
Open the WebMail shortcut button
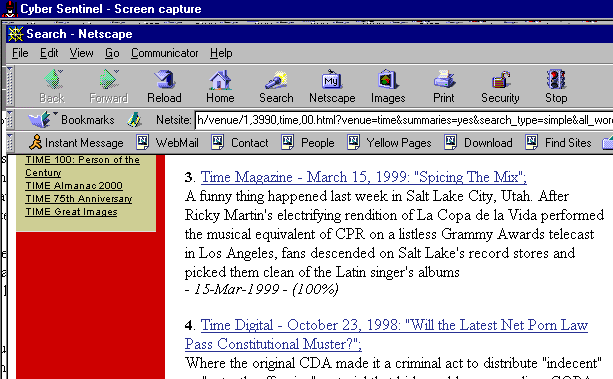[x=167, y=143]
